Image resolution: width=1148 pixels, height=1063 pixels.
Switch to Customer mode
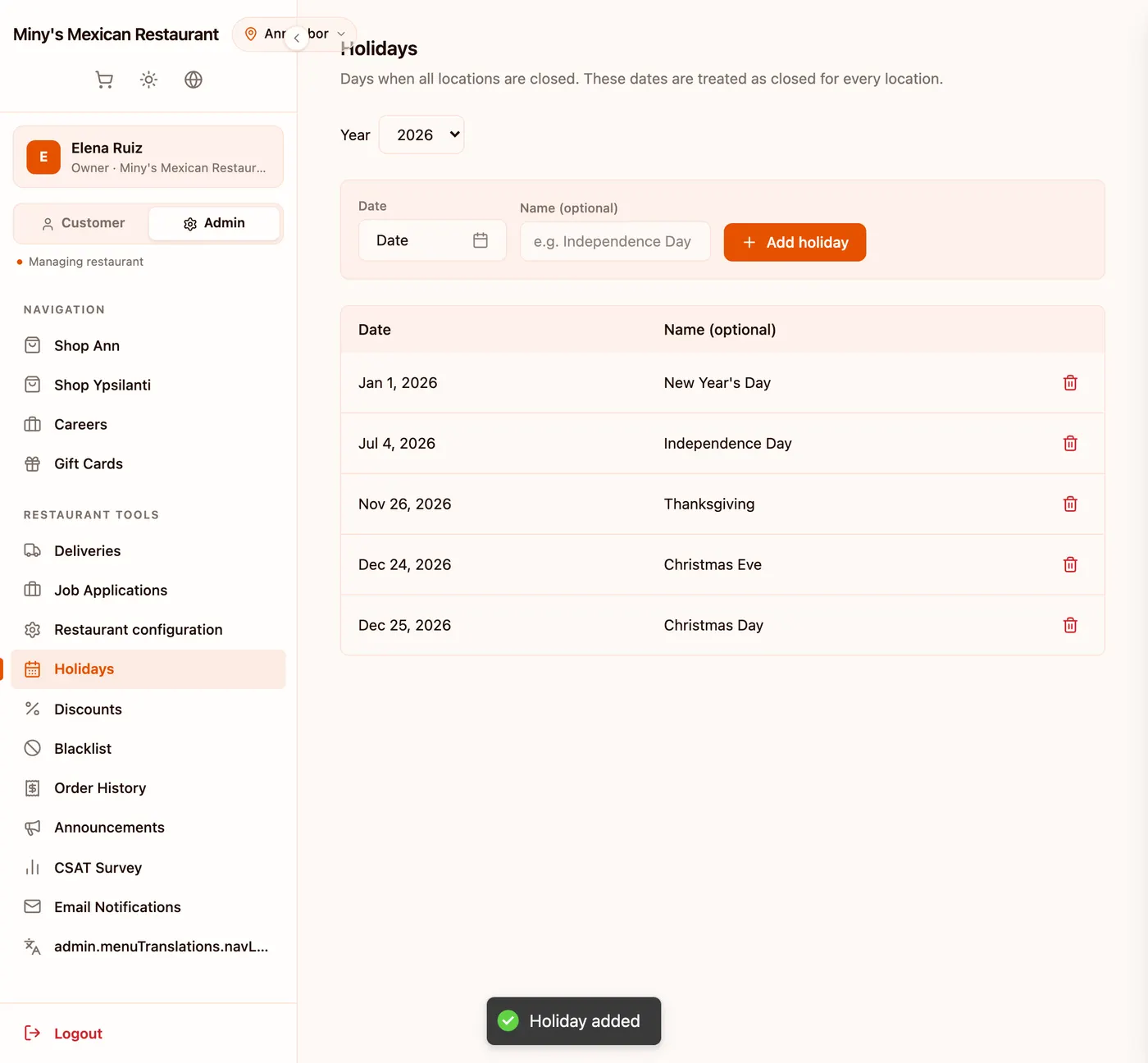click(x=82, y=223)
